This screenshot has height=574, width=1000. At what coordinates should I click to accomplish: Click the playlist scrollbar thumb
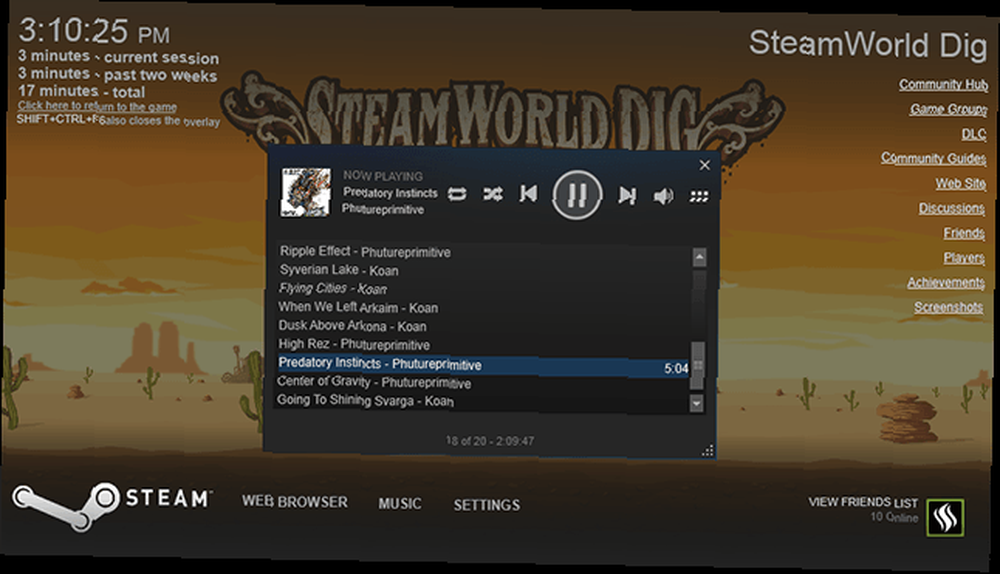(698, 365)
